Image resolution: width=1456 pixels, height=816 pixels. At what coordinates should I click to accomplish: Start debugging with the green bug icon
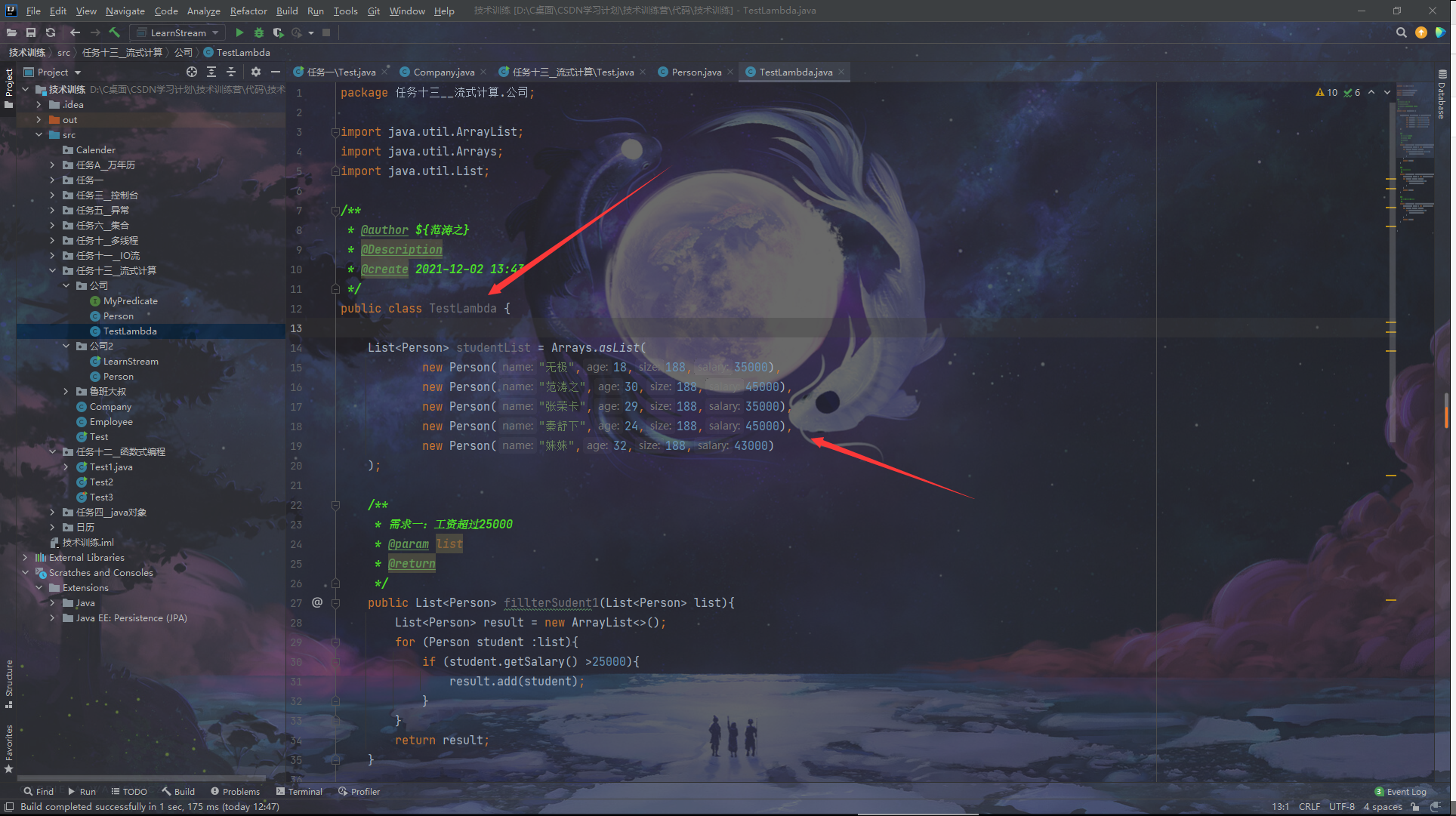coord(259,32)
